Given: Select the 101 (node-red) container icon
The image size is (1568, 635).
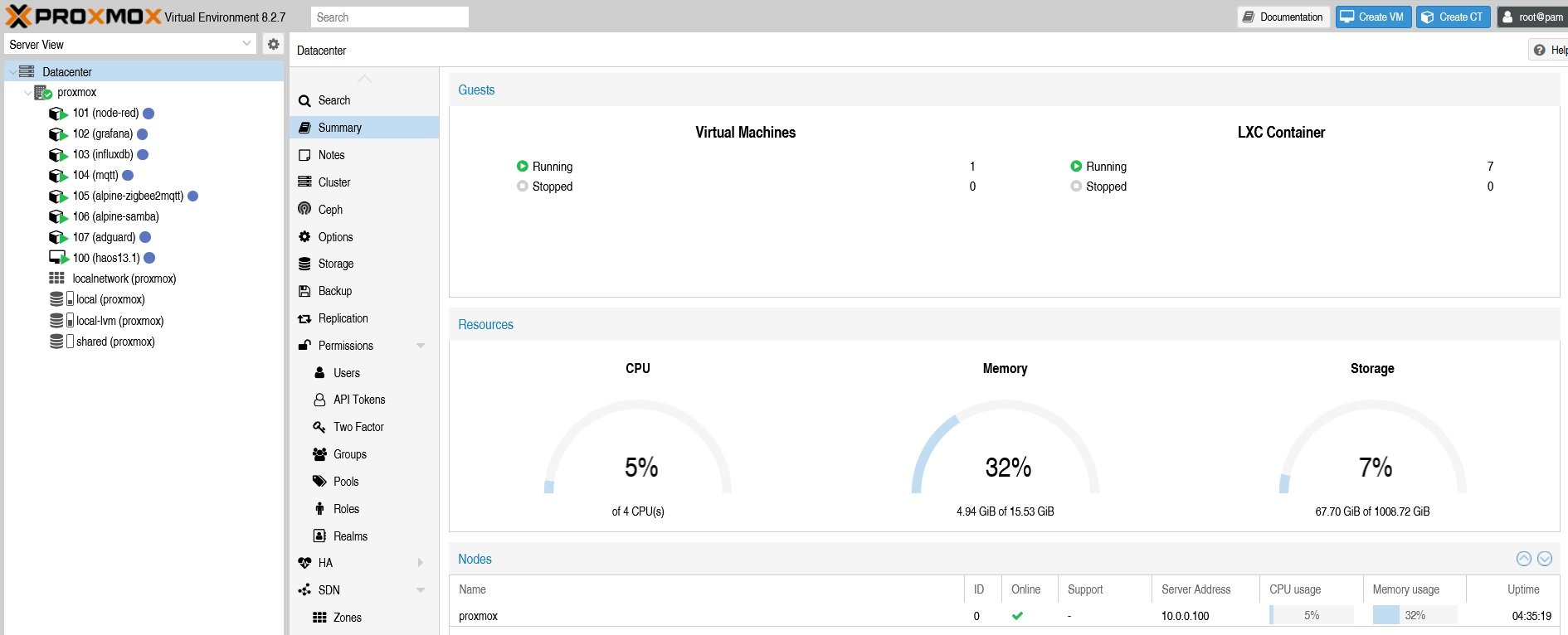Looking at the screenshot, I should click(x=57, y=114).
